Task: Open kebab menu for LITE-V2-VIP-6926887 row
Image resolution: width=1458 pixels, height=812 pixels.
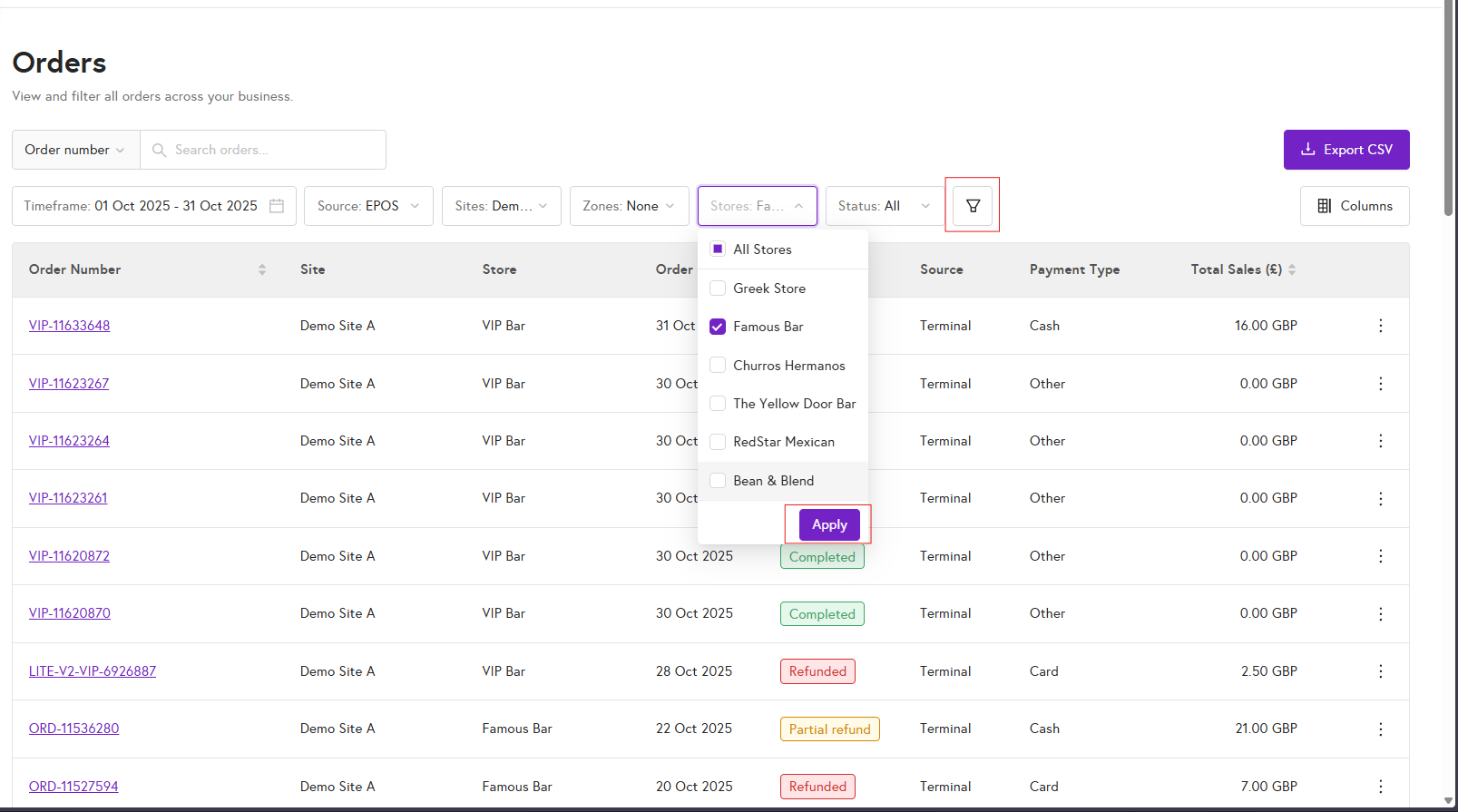Action: point(1380,671)
